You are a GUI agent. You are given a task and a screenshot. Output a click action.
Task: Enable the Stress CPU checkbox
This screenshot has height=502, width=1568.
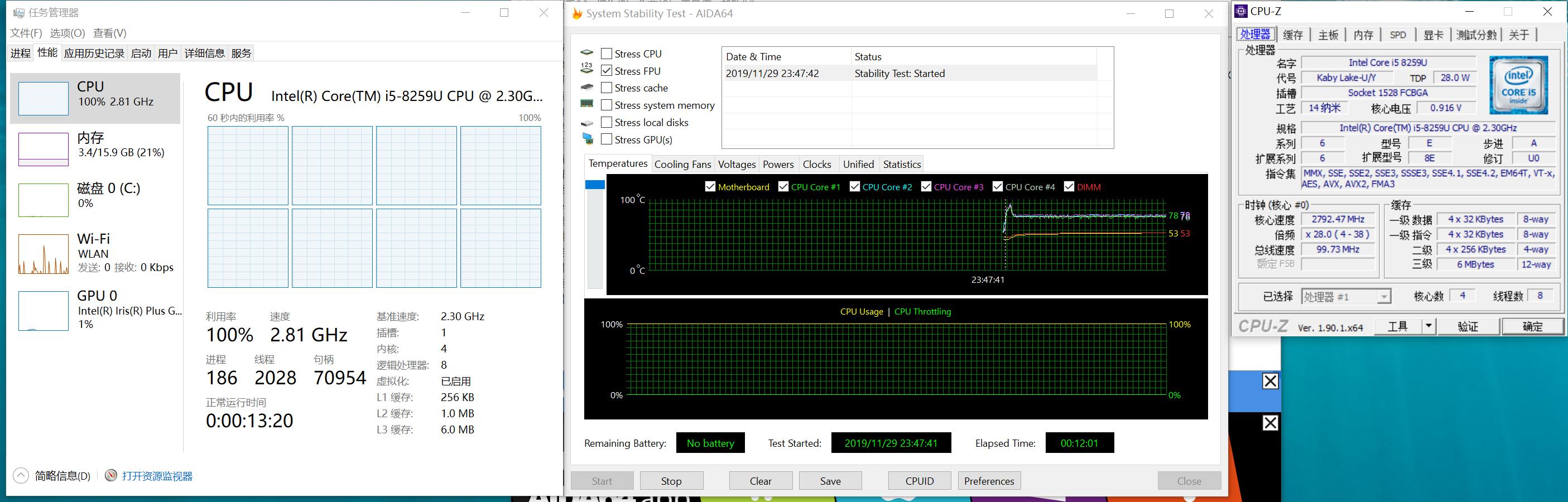(606, 54)
